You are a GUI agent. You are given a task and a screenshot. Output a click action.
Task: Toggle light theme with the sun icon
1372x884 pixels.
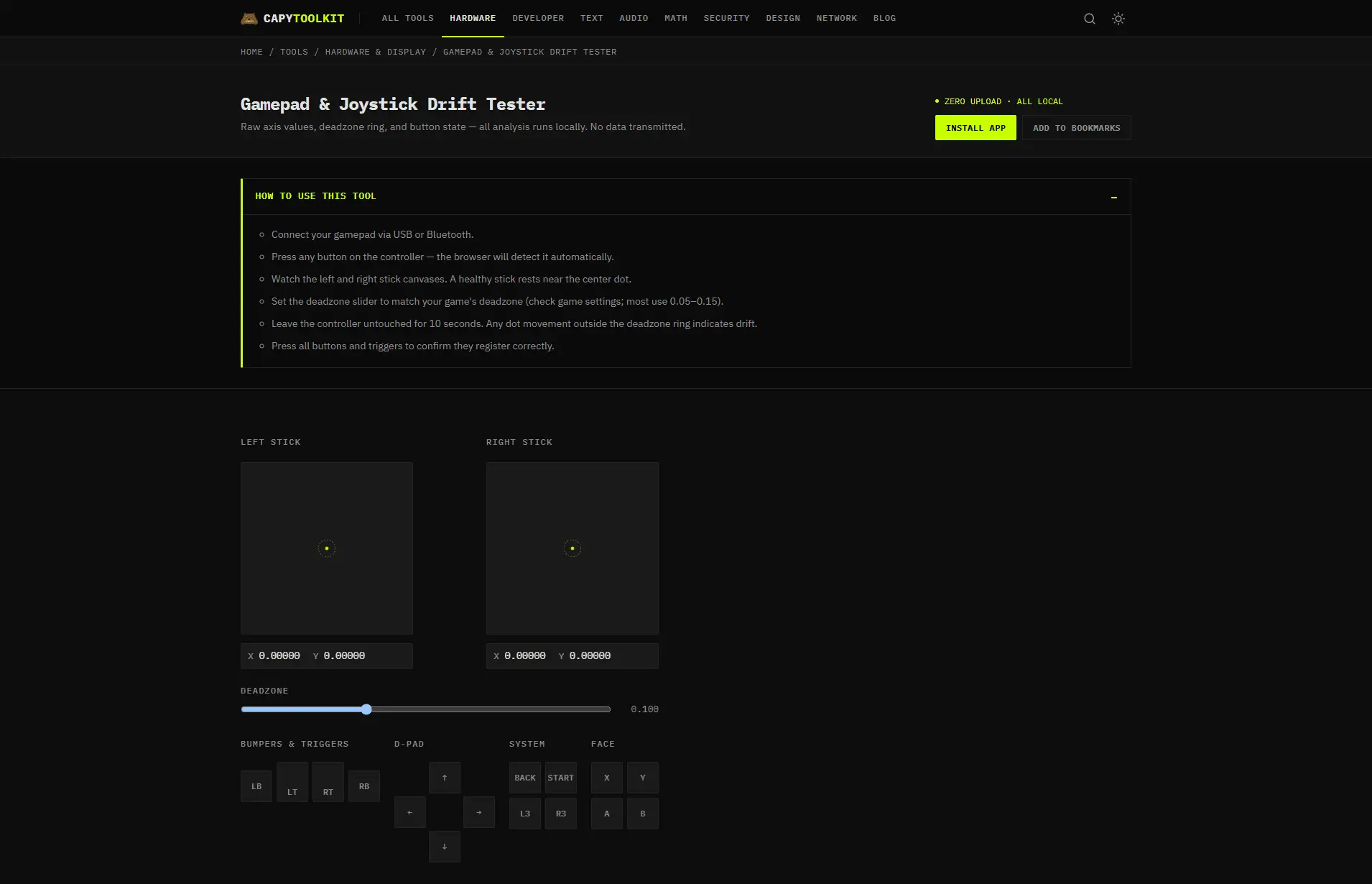(1118, 19)
